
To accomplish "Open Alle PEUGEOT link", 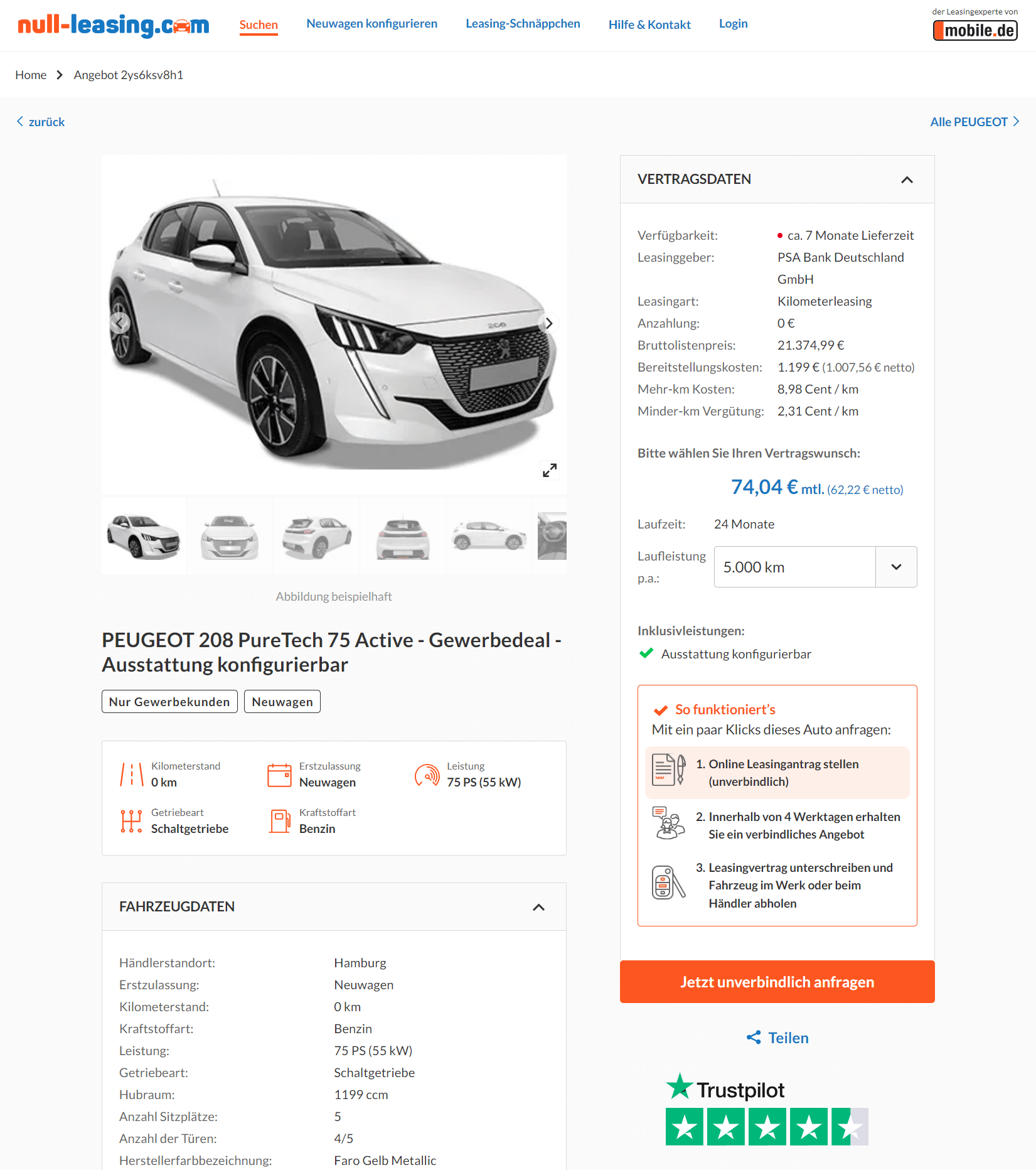I will pyautogui.click(x=975, y=122).
